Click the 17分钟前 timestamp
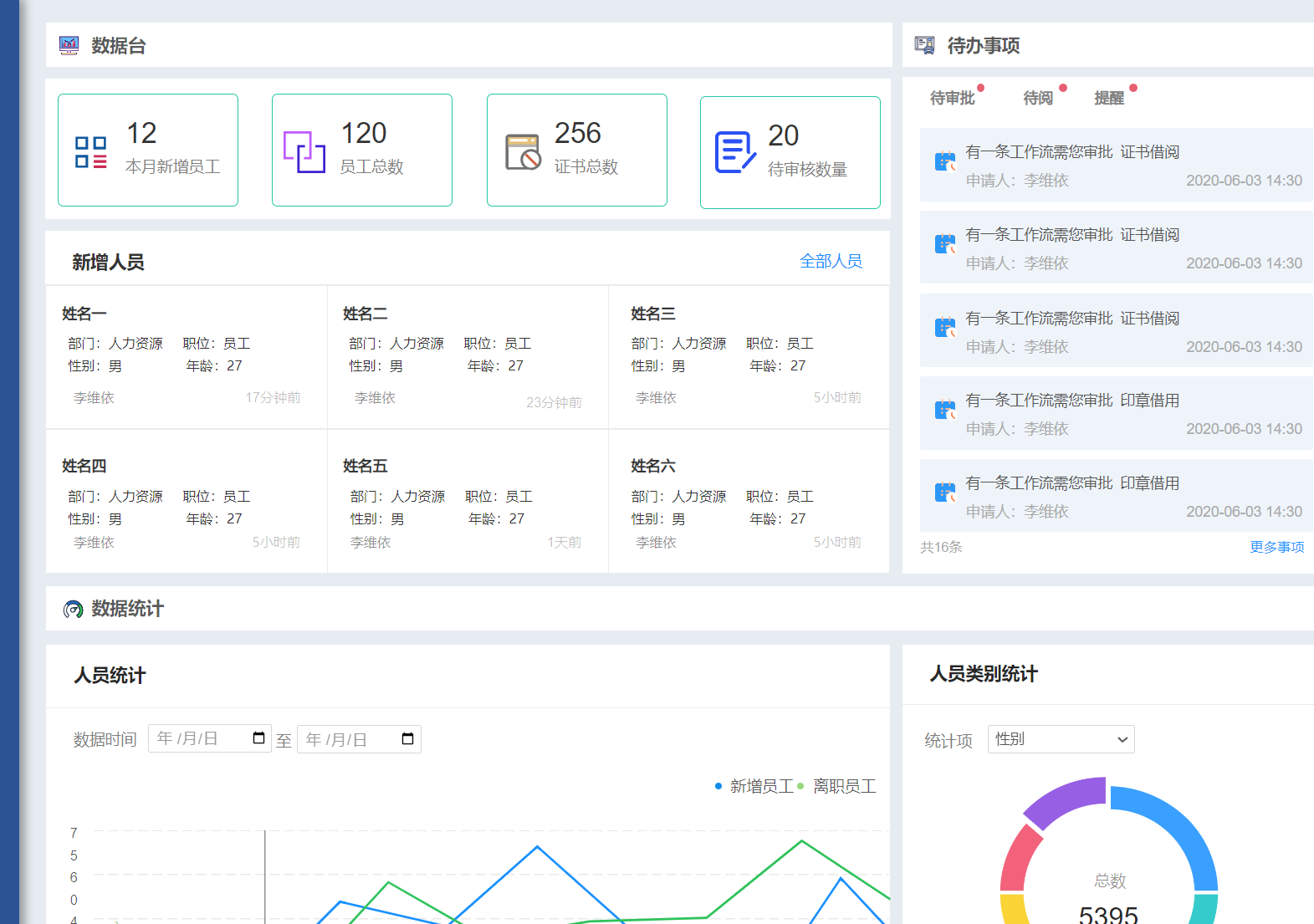 tap(273, 397)
